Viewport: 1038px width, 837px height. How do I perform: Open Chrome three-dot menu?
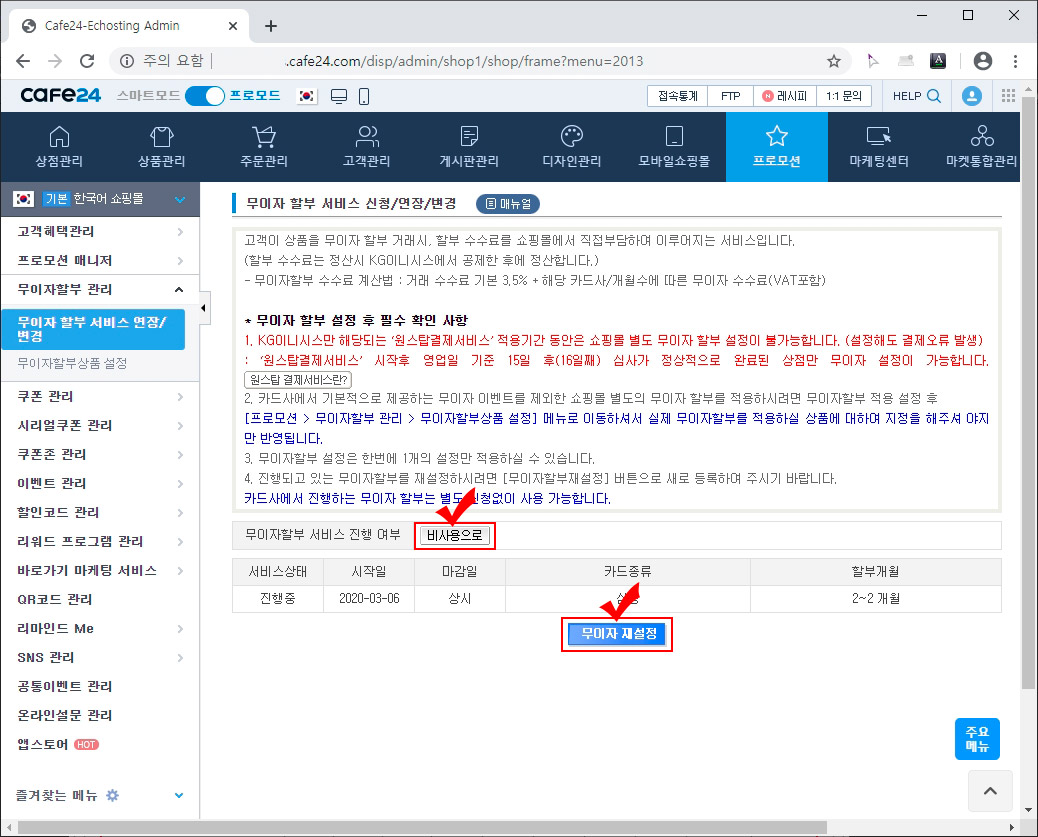pyautogui.click(x=1015, y=61)
